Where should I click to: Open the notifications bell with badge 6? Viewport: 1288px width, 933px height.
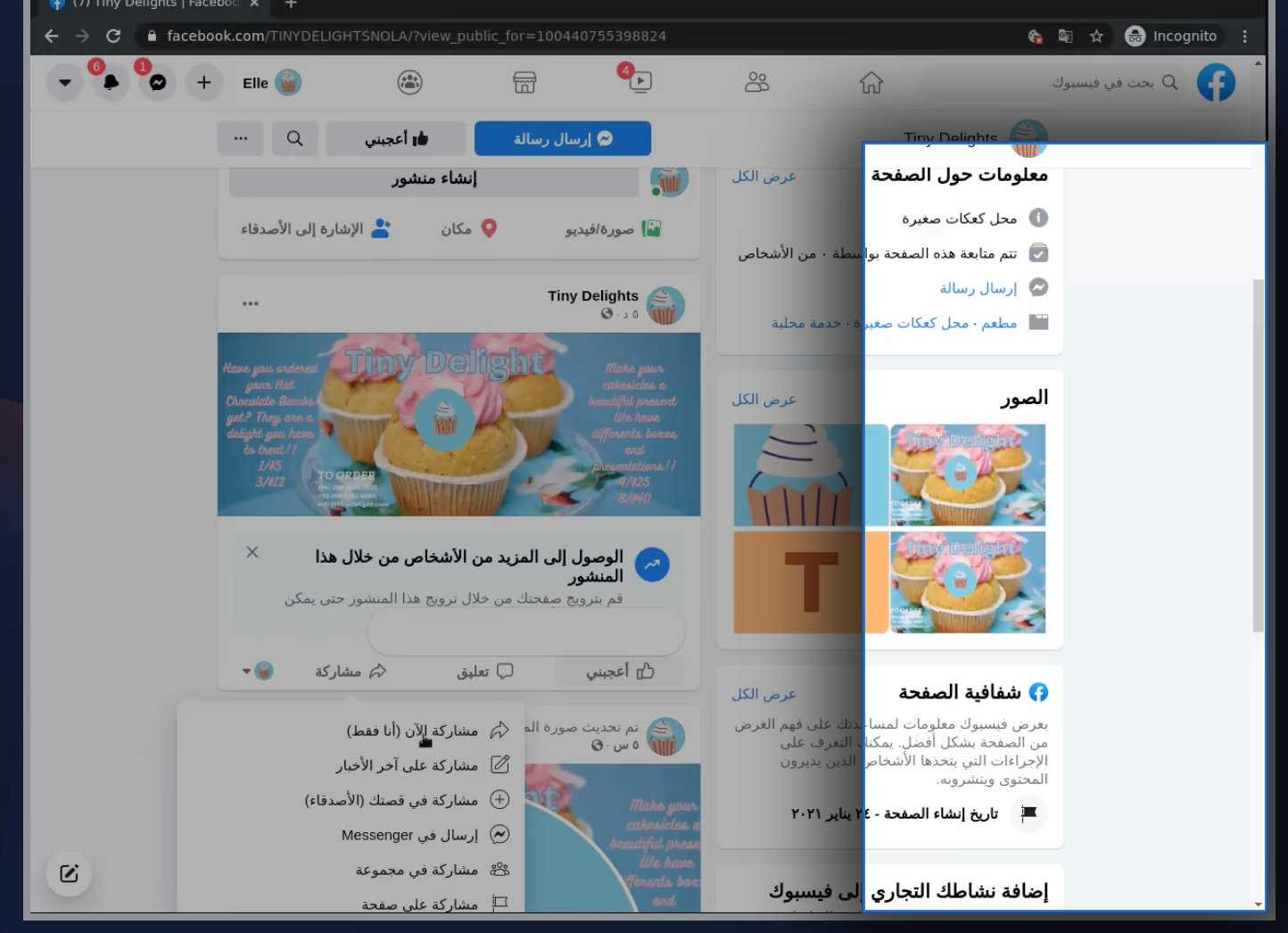pos(111,83)
